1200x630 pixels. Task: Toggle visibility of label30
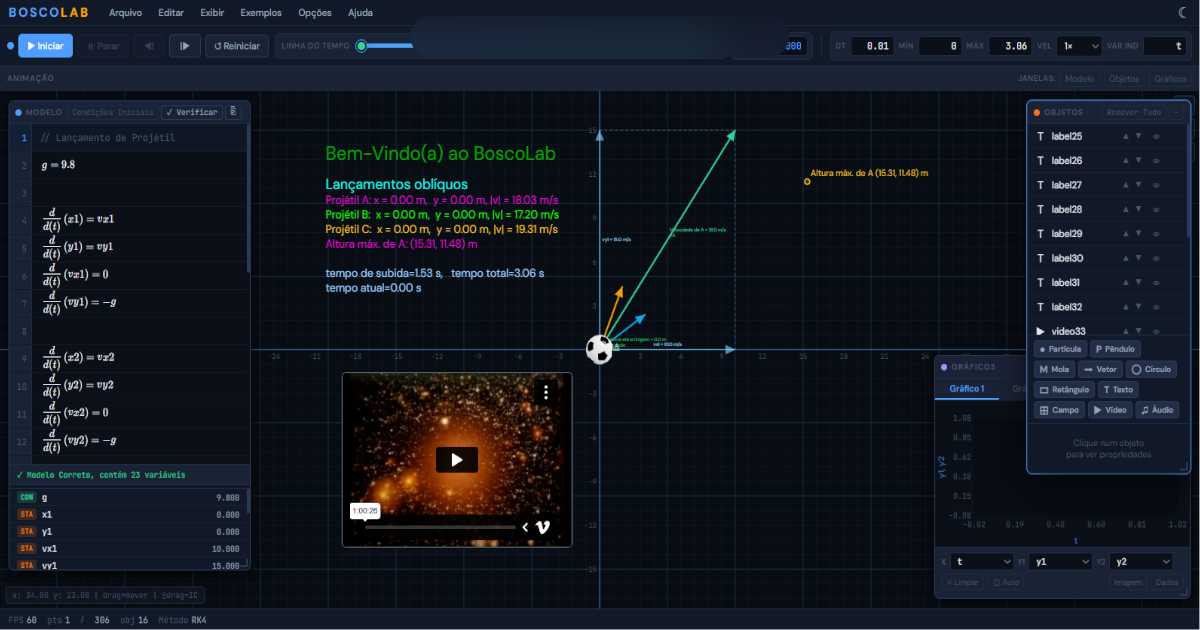coord(1156,258)
